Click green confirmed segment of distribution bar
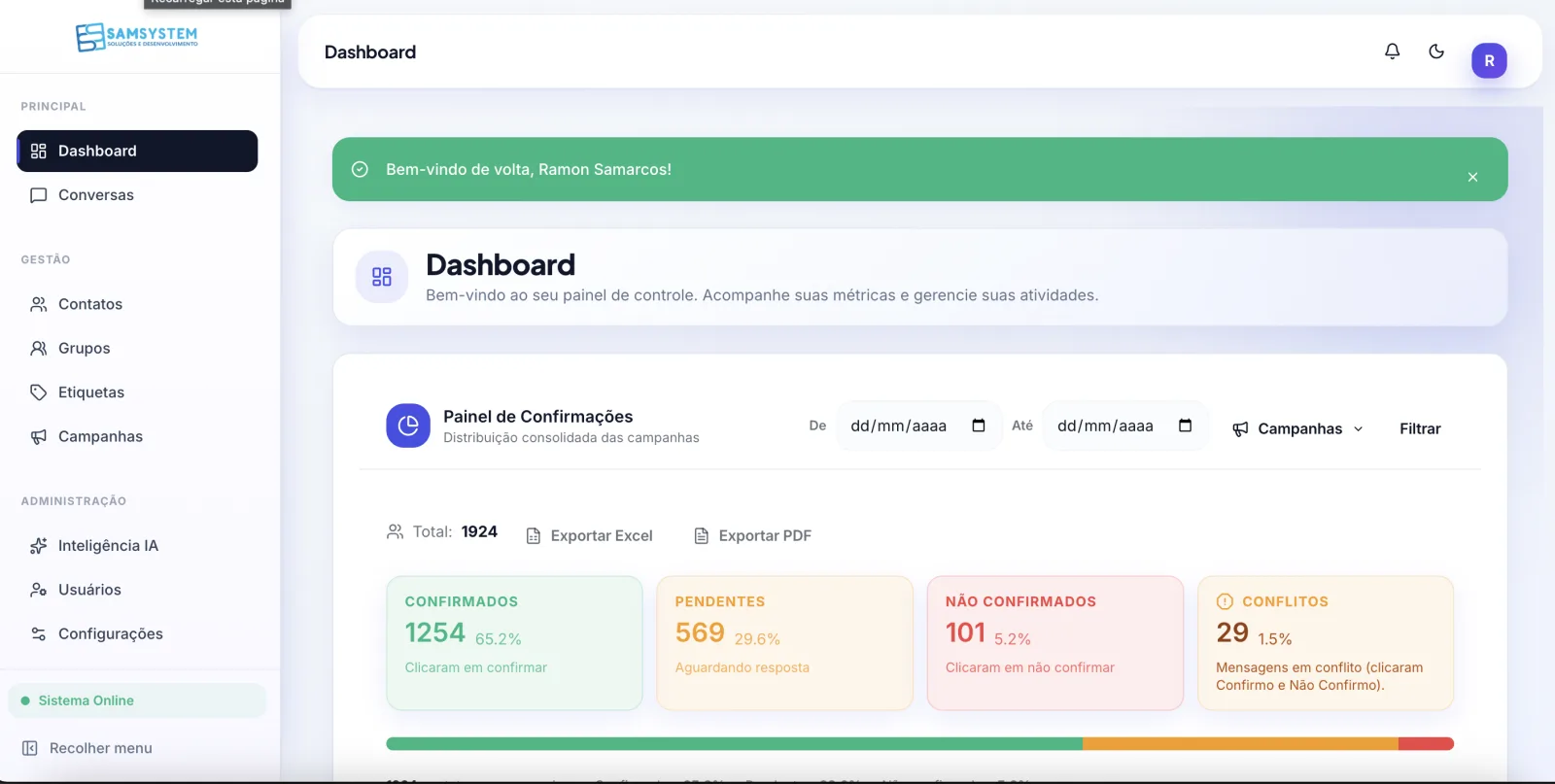The image size is (1555, 784). click(x=735, y=743)
